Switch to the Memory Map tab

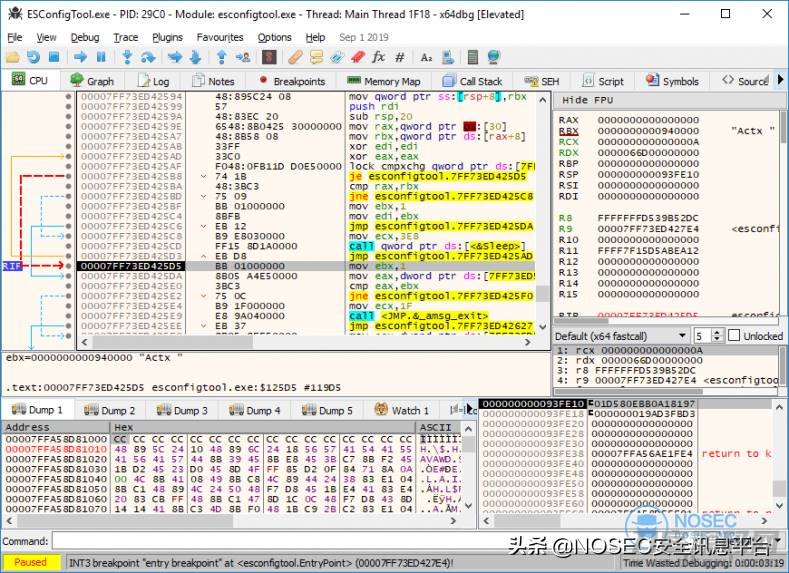[384, 81]
